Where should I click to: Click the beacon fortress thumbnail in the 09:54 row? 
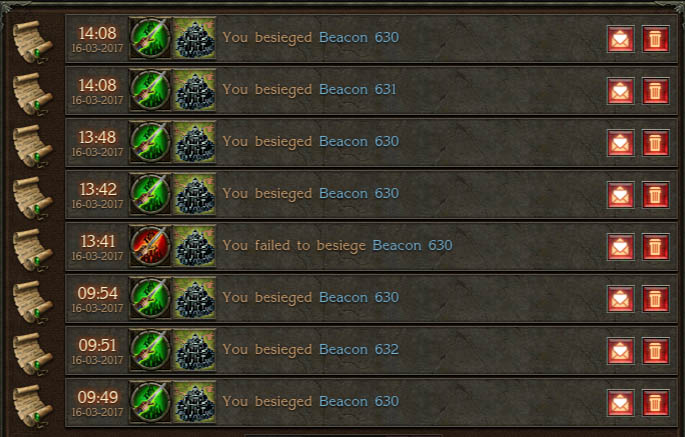195,298
